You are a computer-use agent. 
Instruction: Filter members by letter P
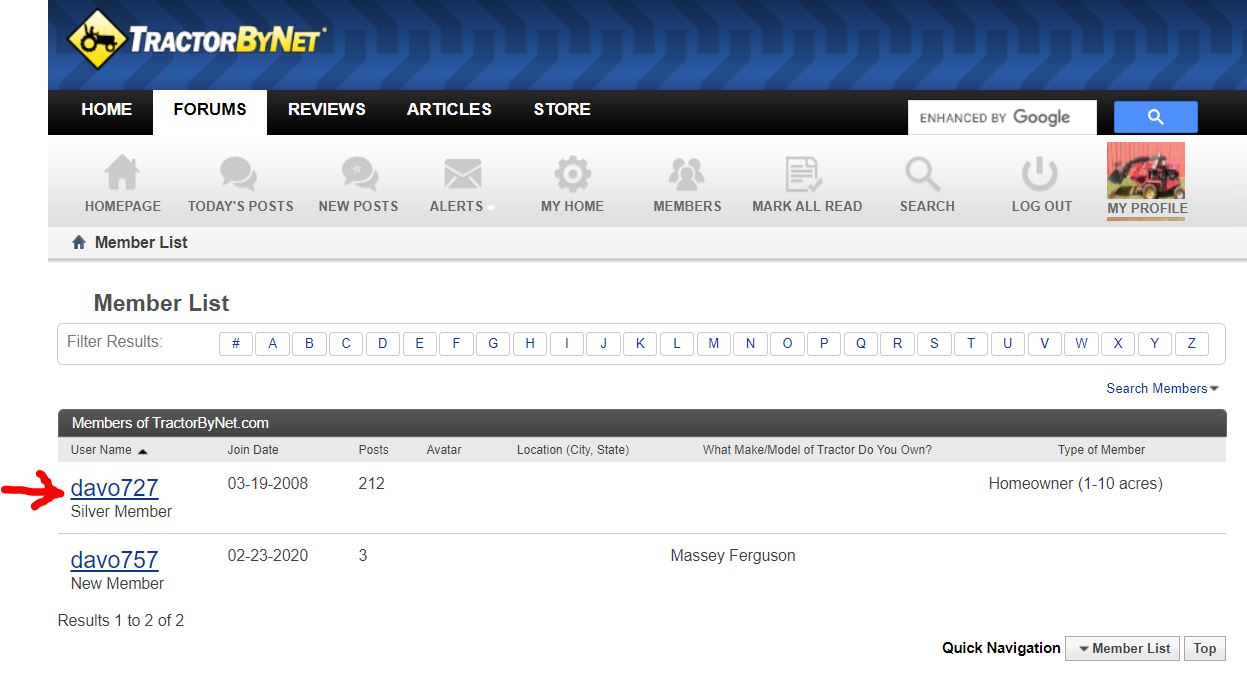[824, 344]
